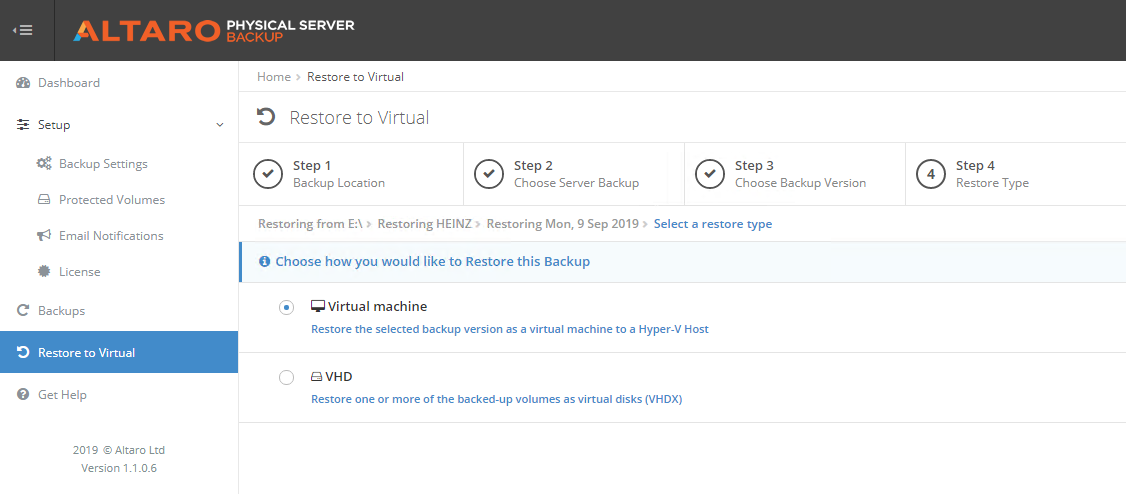Open Email Notifications settings
Image resolution: width=1126 pixels, height=494 pixels.
110,236
